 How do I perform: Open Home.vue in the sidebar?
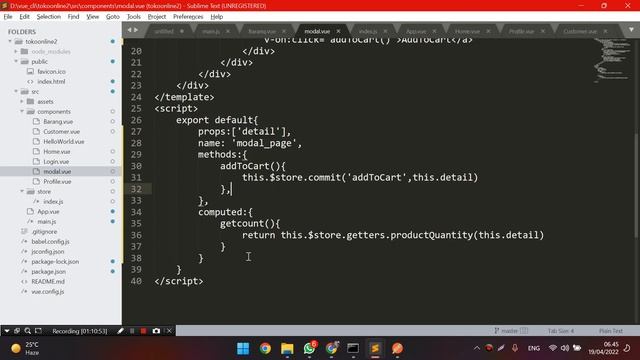point(57,151)
